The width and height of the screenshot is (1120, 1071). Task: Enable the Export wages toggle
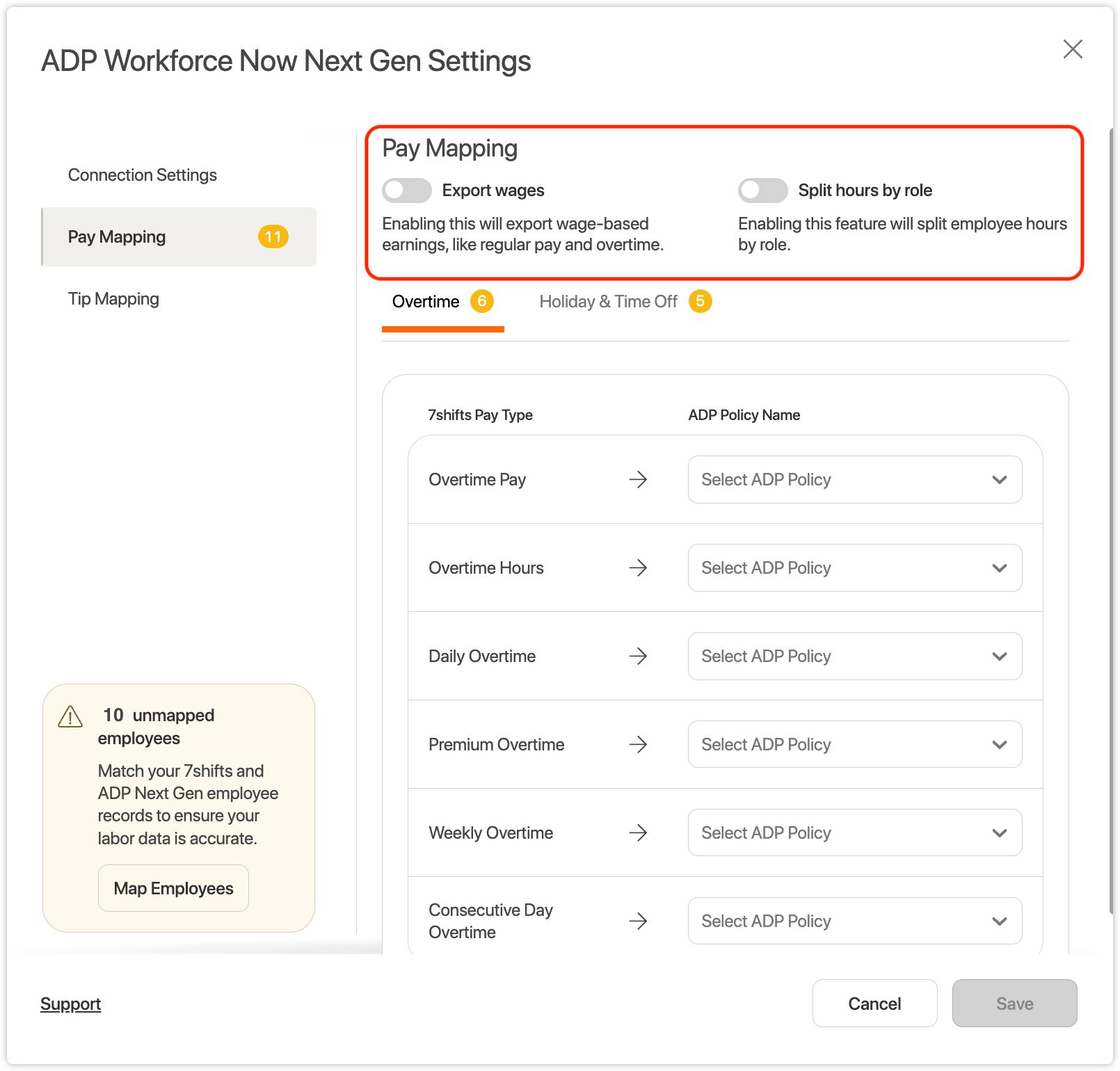tap(407, 191)
